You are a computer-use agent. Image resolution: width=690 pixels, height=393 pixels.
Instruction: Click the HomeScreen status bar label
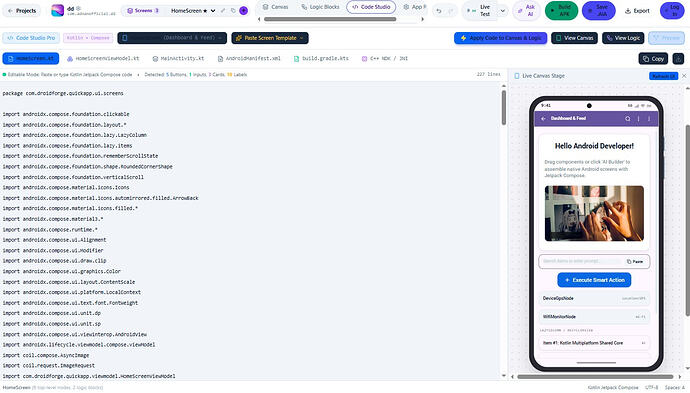pyautogui.click(x=17, y=388)
